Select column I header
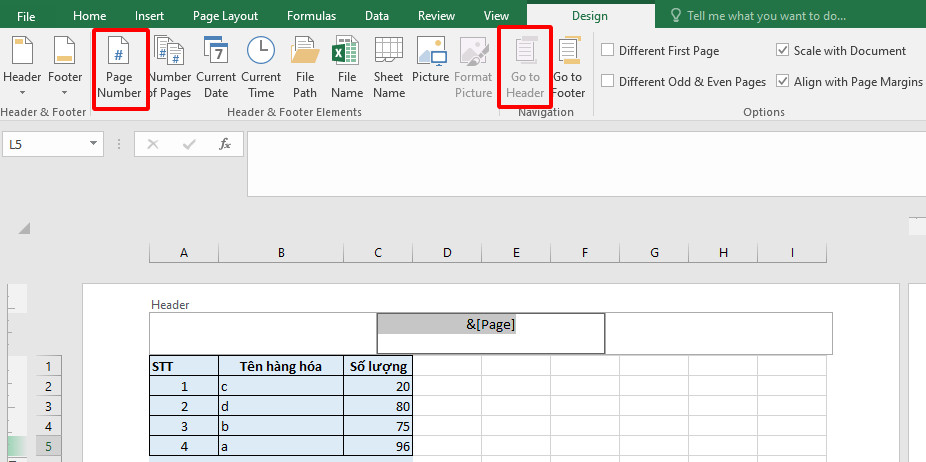Image resolution: width=926 pixels, height=462 pixels. tap(792, 253)
